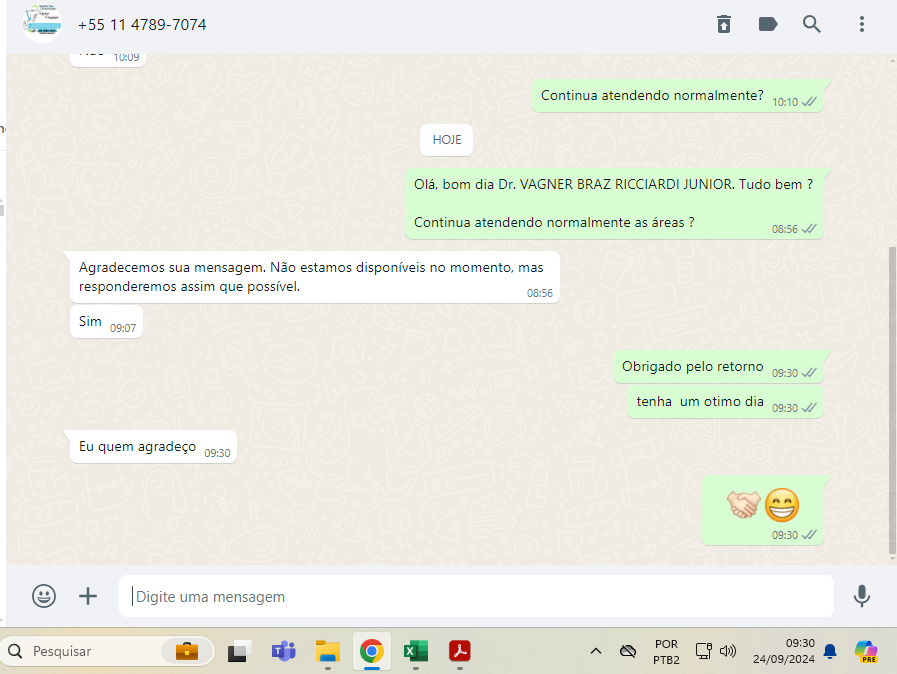
Task: Start recording a voice message
Action: pyautogui.click(x=862, y=596)
